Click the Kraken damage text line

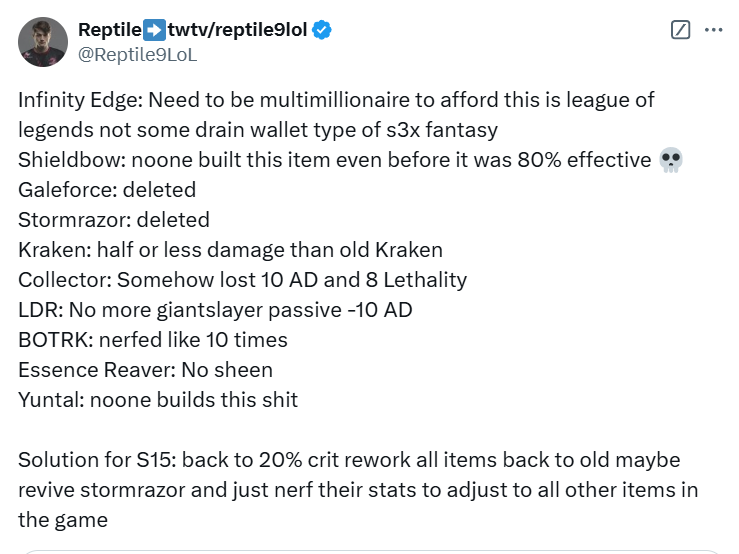(230, 250)
